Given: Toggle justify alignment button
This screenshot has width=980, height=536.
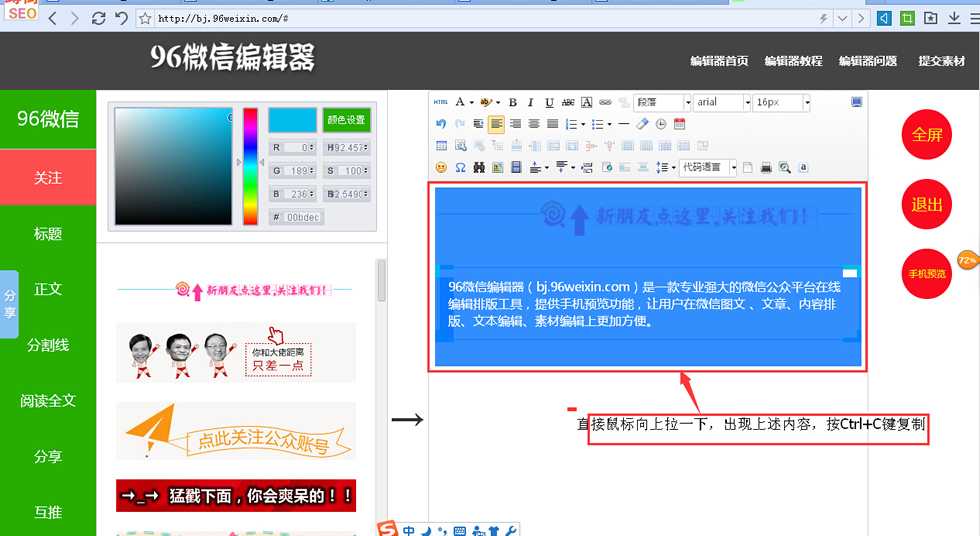Looking at the screenshot, I should pyautogui.click(x=552, y=124).
